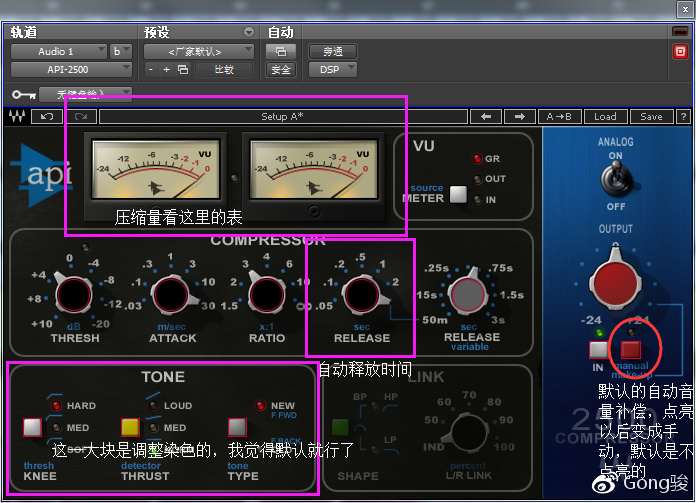The height and width of the screenshot is (503, 696).
Task: Toggle manual make-up gain button
Action: point(631,350)
